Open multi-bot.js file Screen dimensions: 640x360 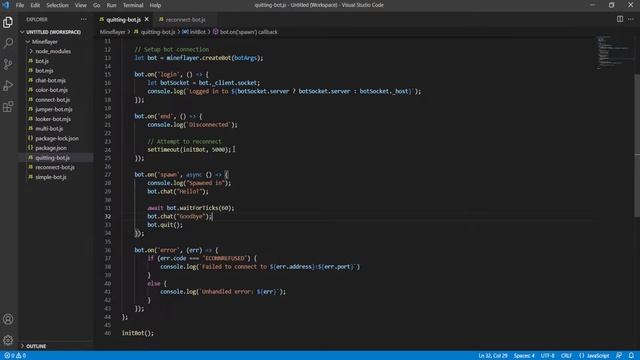coord(49,129)
